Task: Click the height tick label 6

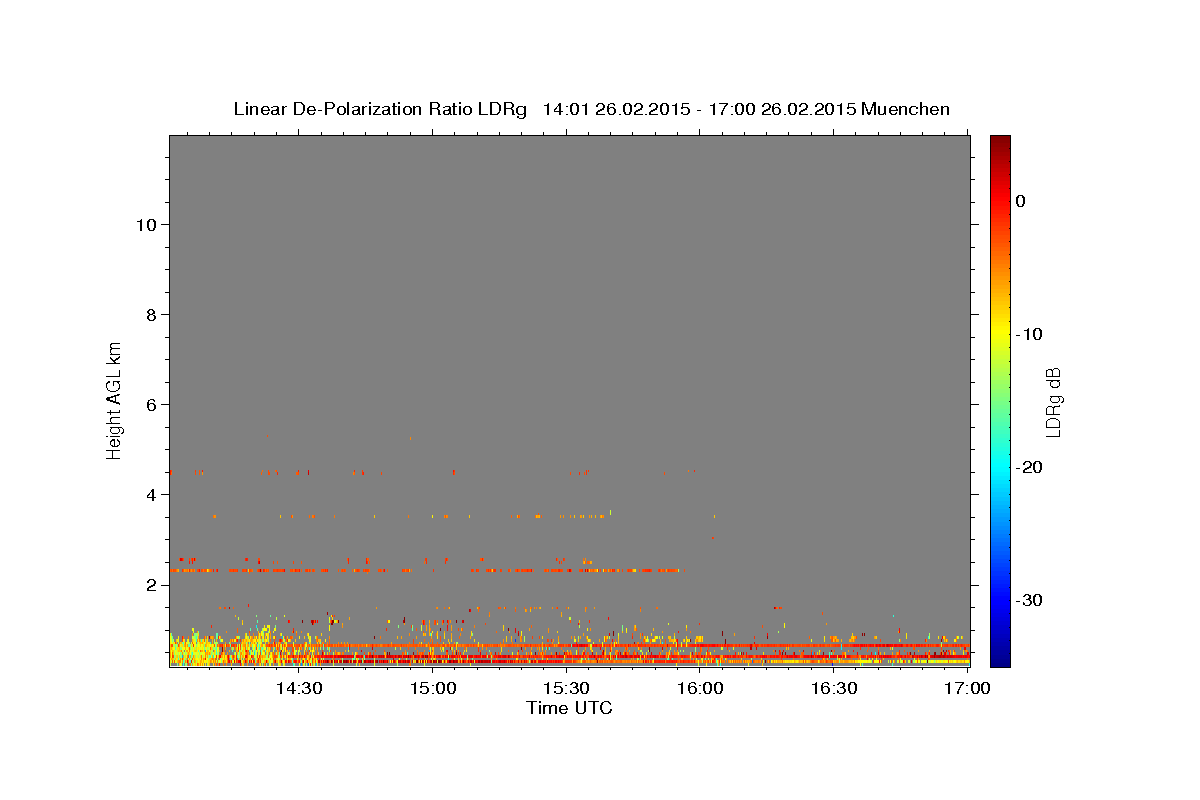Action: pyautogui.click(x=149, y=405)
